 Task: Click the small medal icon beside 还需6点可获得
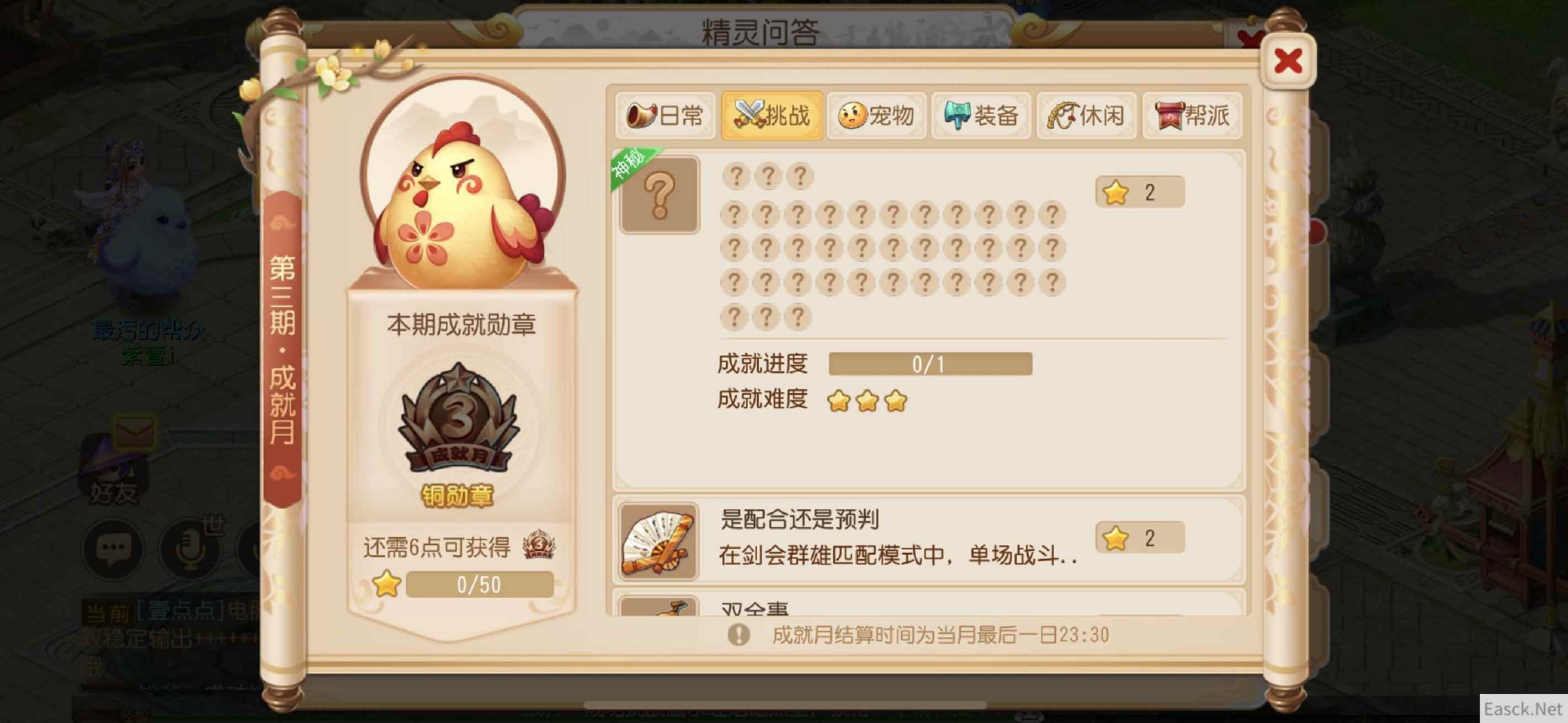539,545
